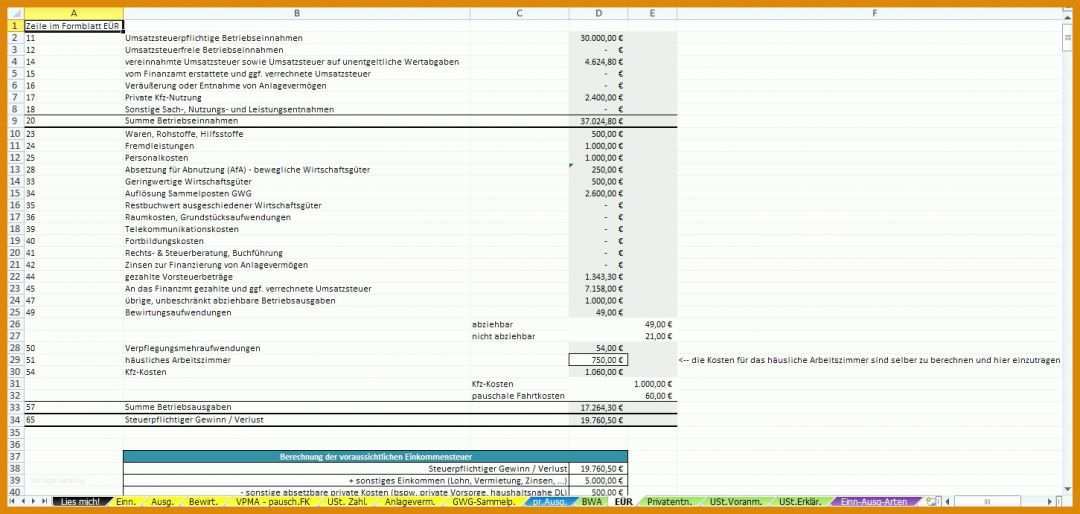This screenshot has height=514, width=1080.
Task: Select cell 'Summe Betriebsausgaben'
Action: point(297,407)
